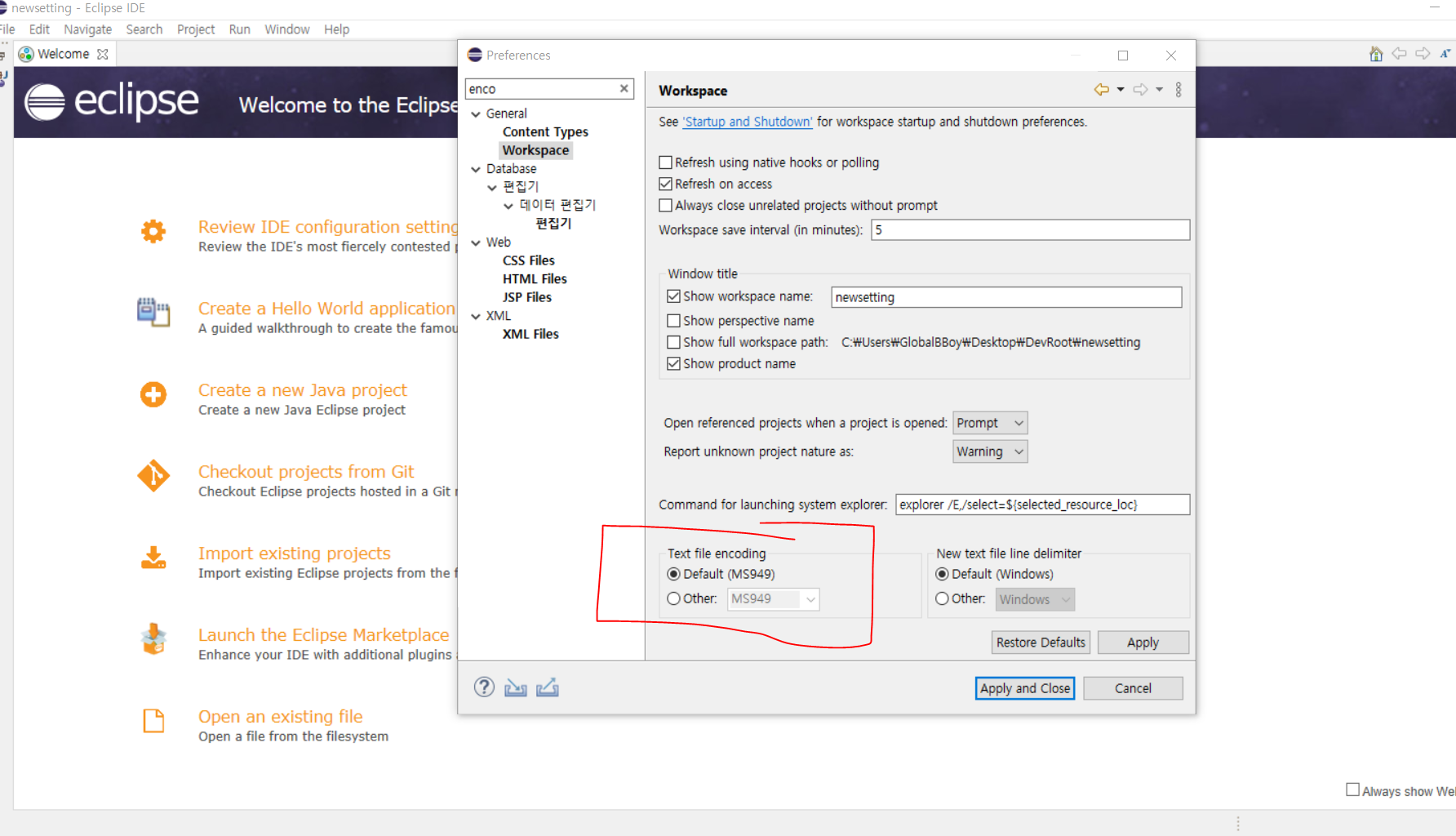
Task: Open the Run menu
Action: 240,29
